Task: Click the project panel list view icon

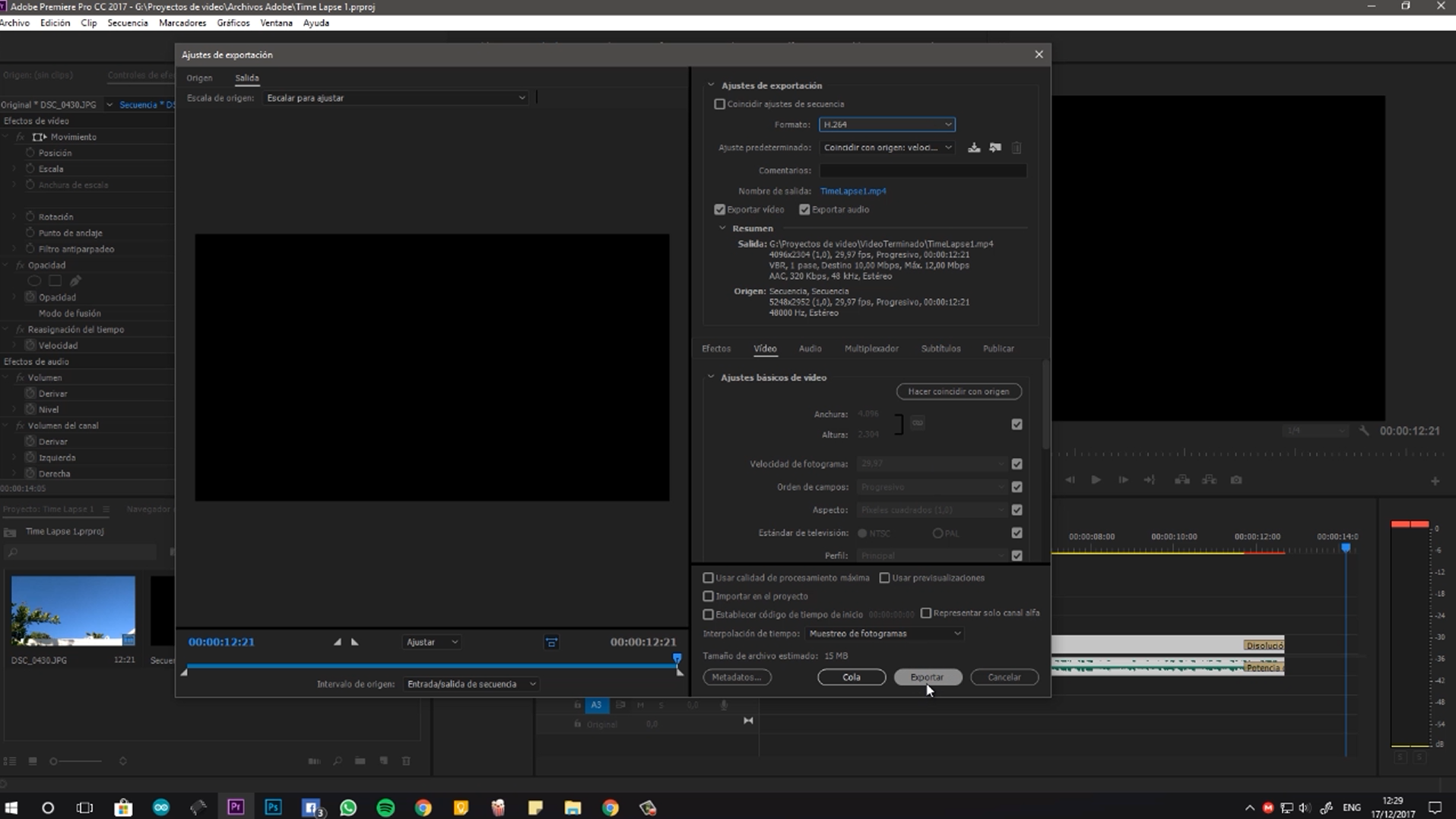Action: click(10, 760)
